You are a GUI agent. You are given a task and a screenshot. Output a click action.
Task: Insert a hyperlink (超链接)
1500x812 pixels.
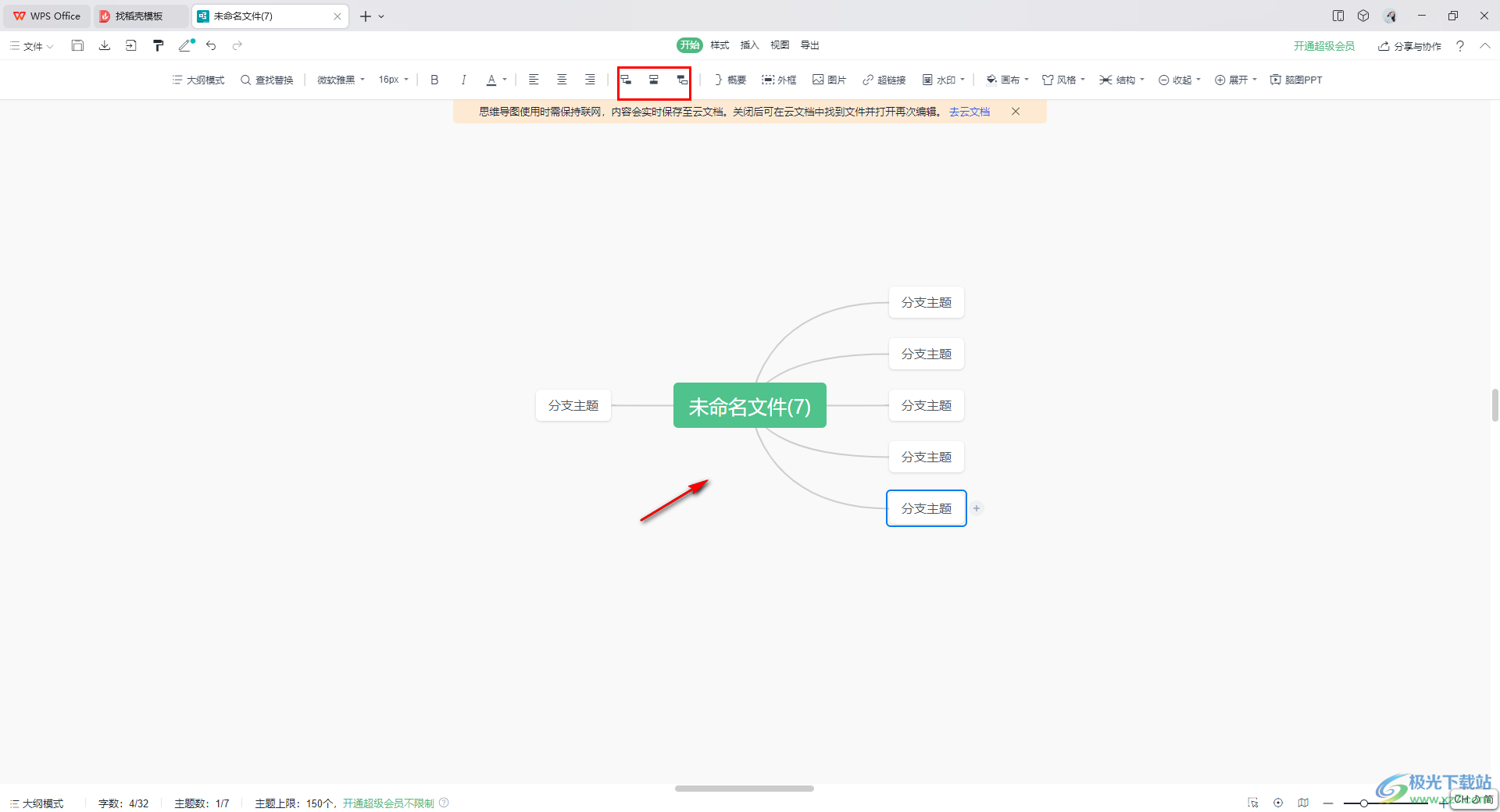[884, 80]
